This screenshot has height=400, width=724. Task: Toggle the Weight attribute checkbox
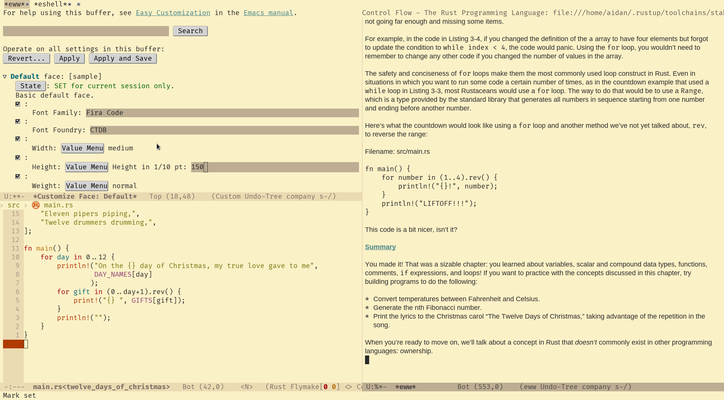(18, 176)
